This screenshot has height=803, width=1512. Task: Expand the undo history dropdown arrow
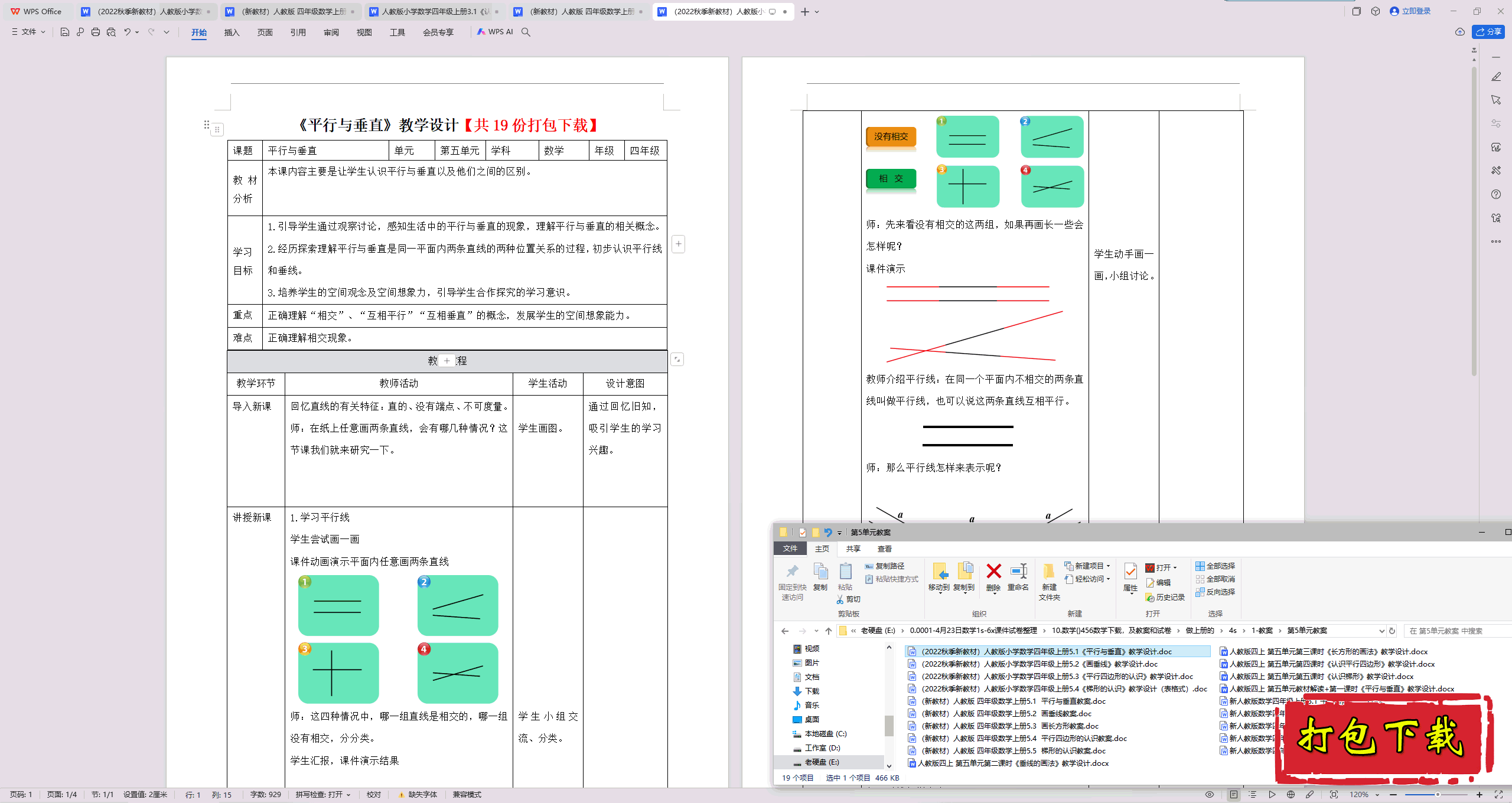coord(137,32)
